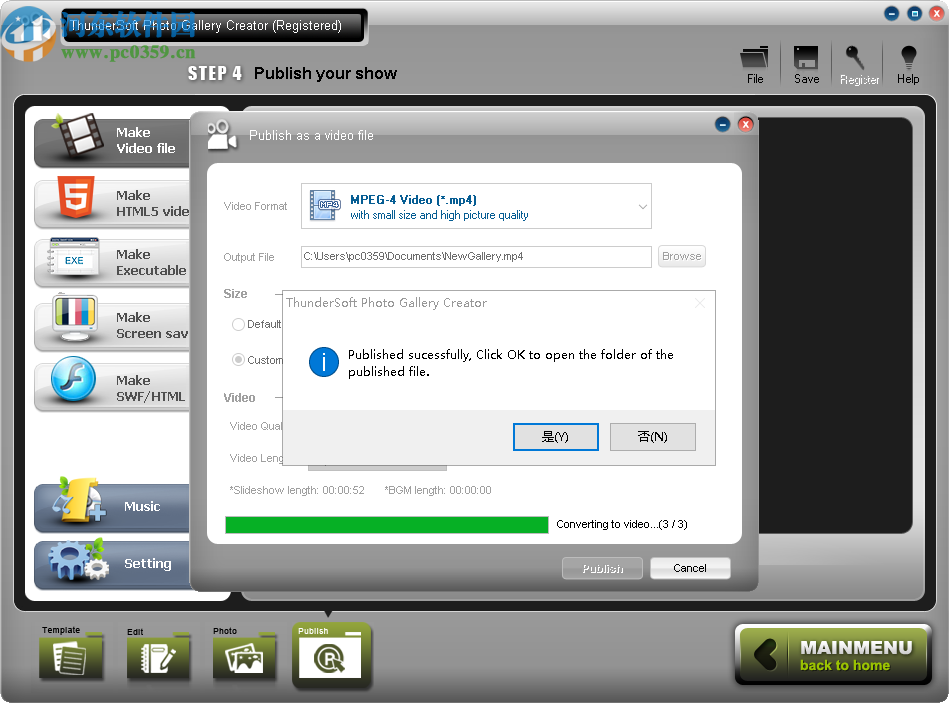Select Make Executable option

pos(113,263)
